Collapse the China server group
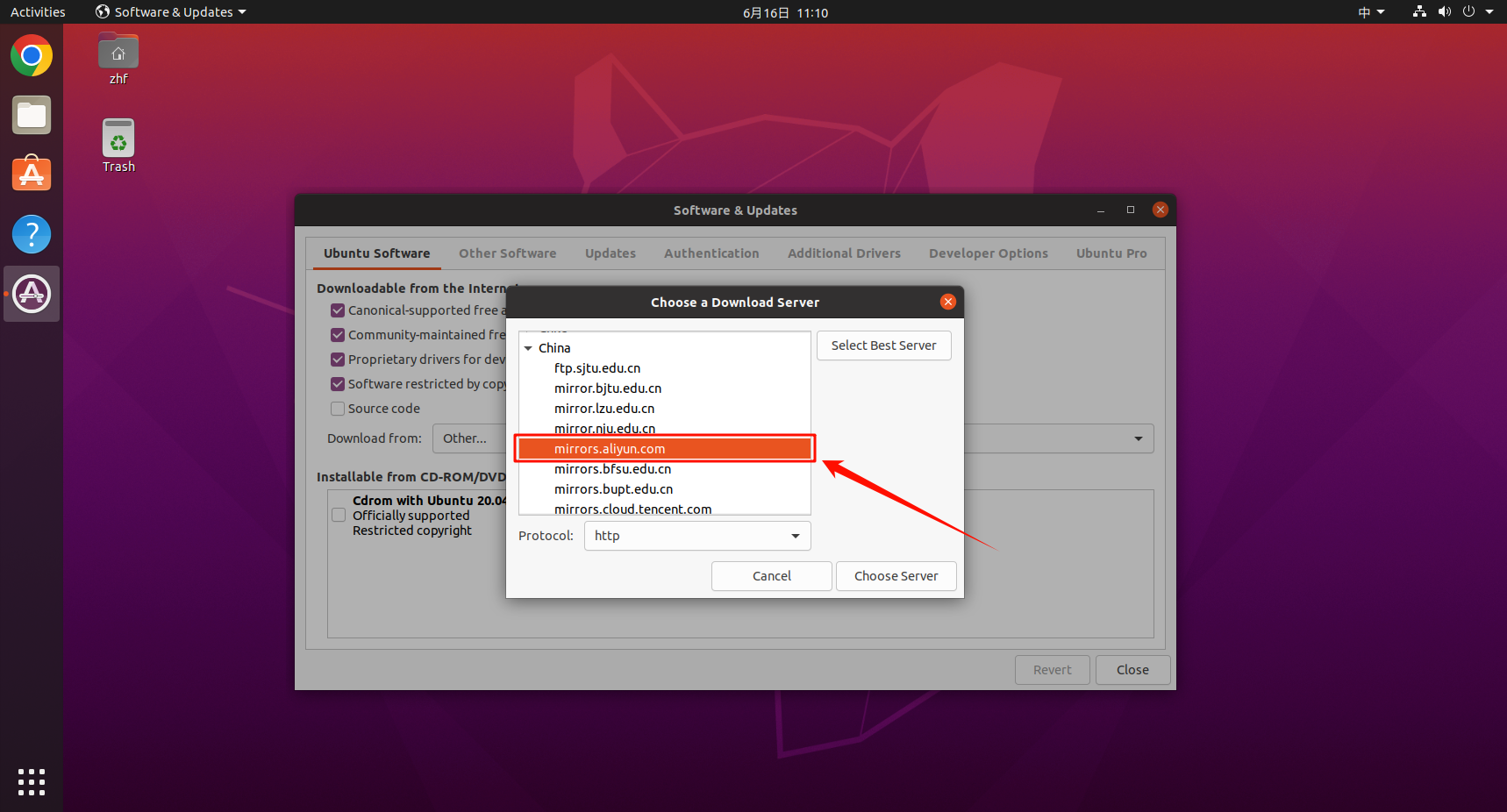The image size is (1507, 812). point(530,347)
